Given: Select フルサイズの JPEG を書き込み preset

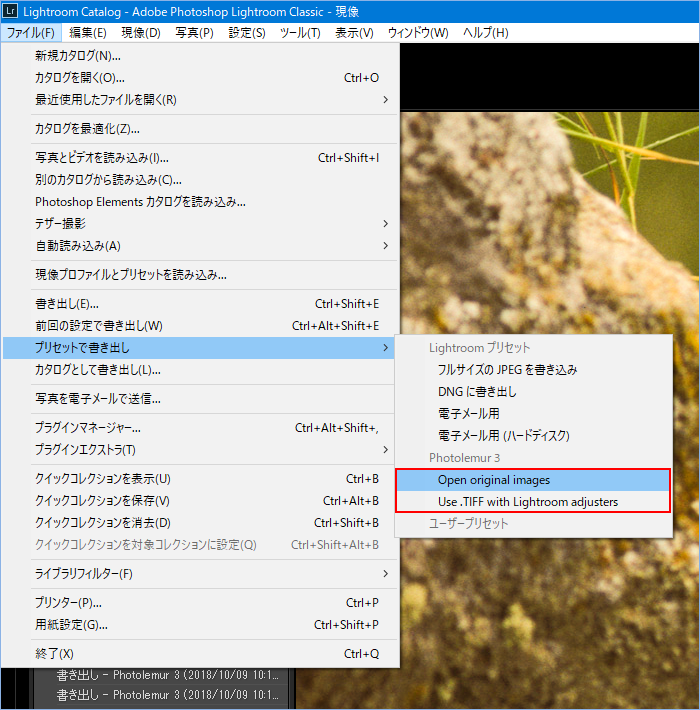Looking at the screenshot, I should [533, 370].
